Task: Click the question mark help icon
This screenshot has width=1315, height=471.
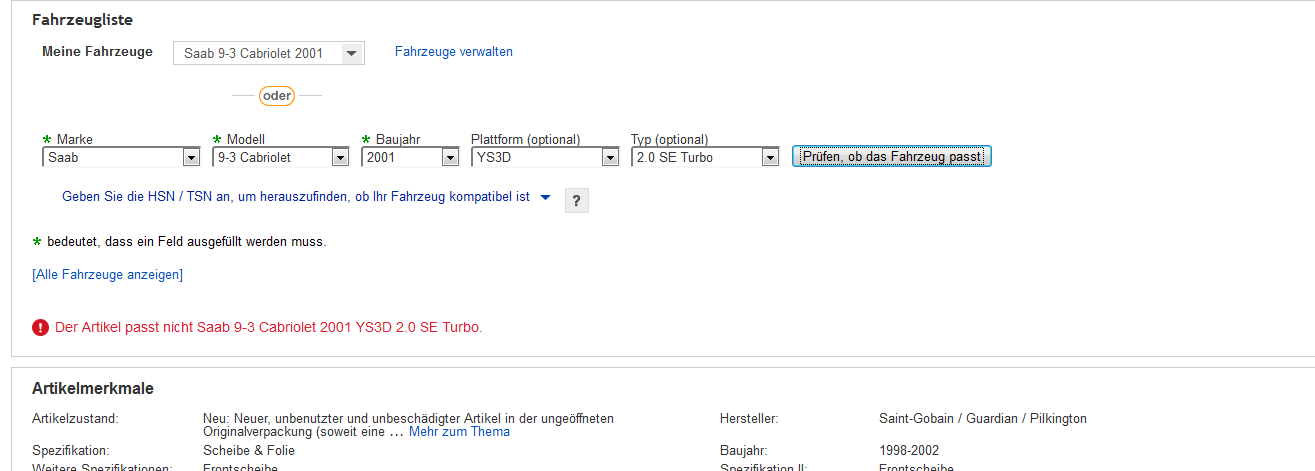Action: (x=577, y=200)
